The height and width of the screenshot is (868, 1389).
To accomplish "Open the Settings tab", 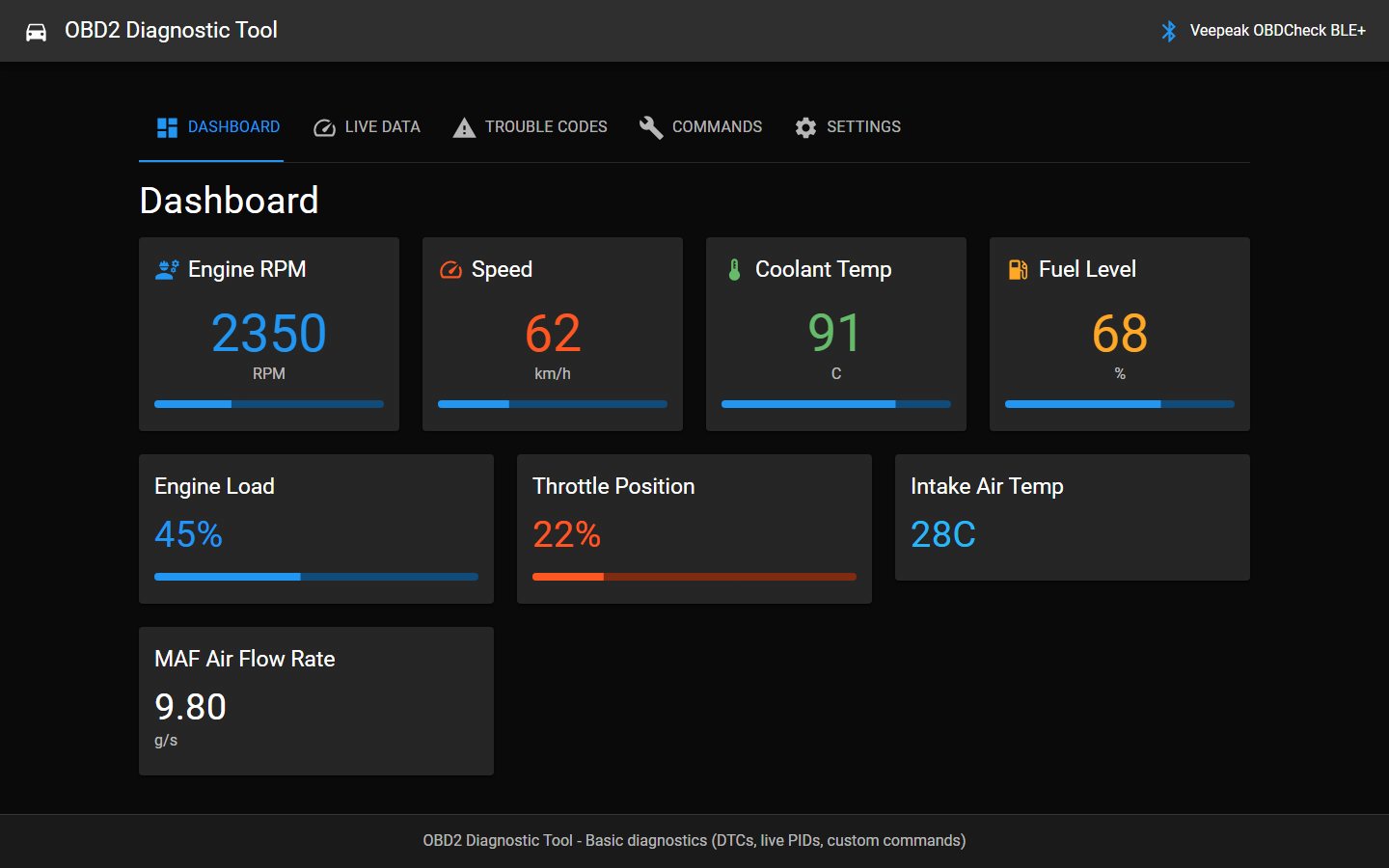I will pos(848,127).
